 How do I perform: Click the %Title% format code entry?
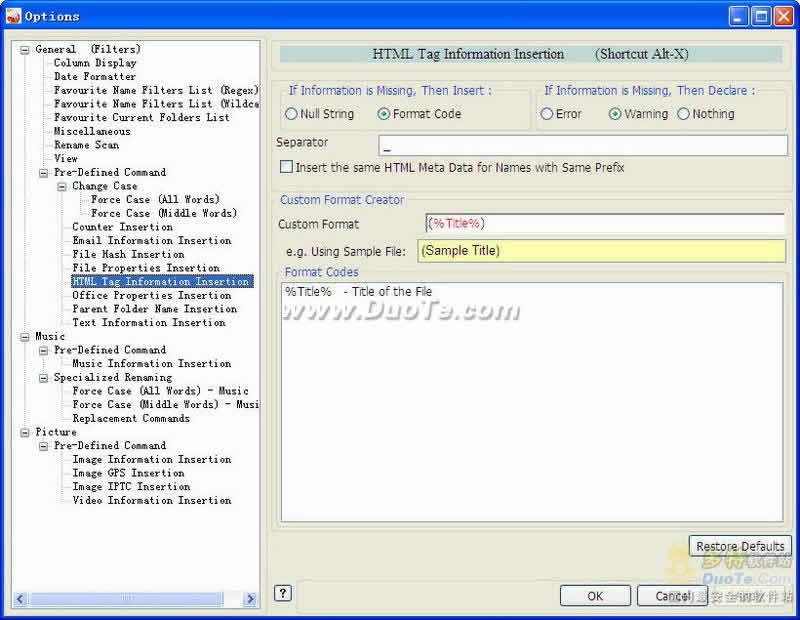(x=359, y=292)
